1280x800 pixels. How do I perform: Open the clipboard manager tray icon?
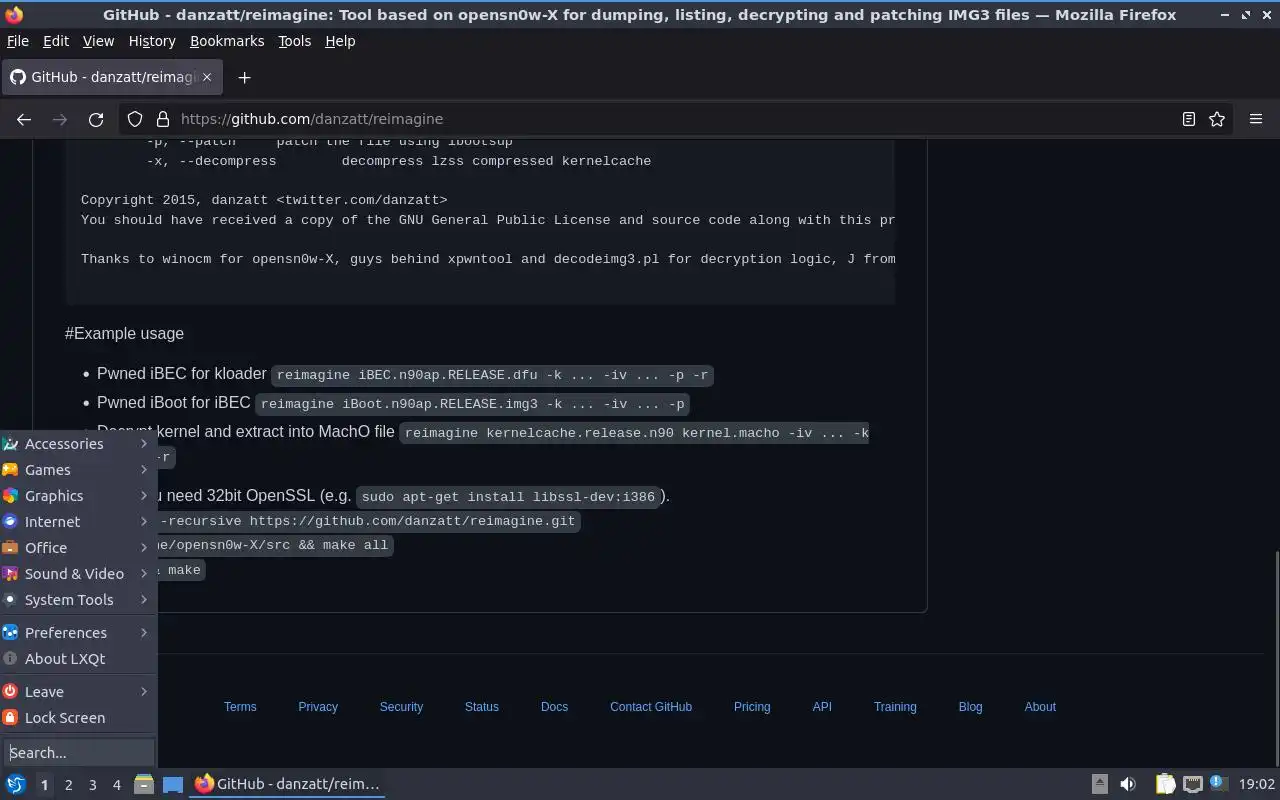[1165, 784]
